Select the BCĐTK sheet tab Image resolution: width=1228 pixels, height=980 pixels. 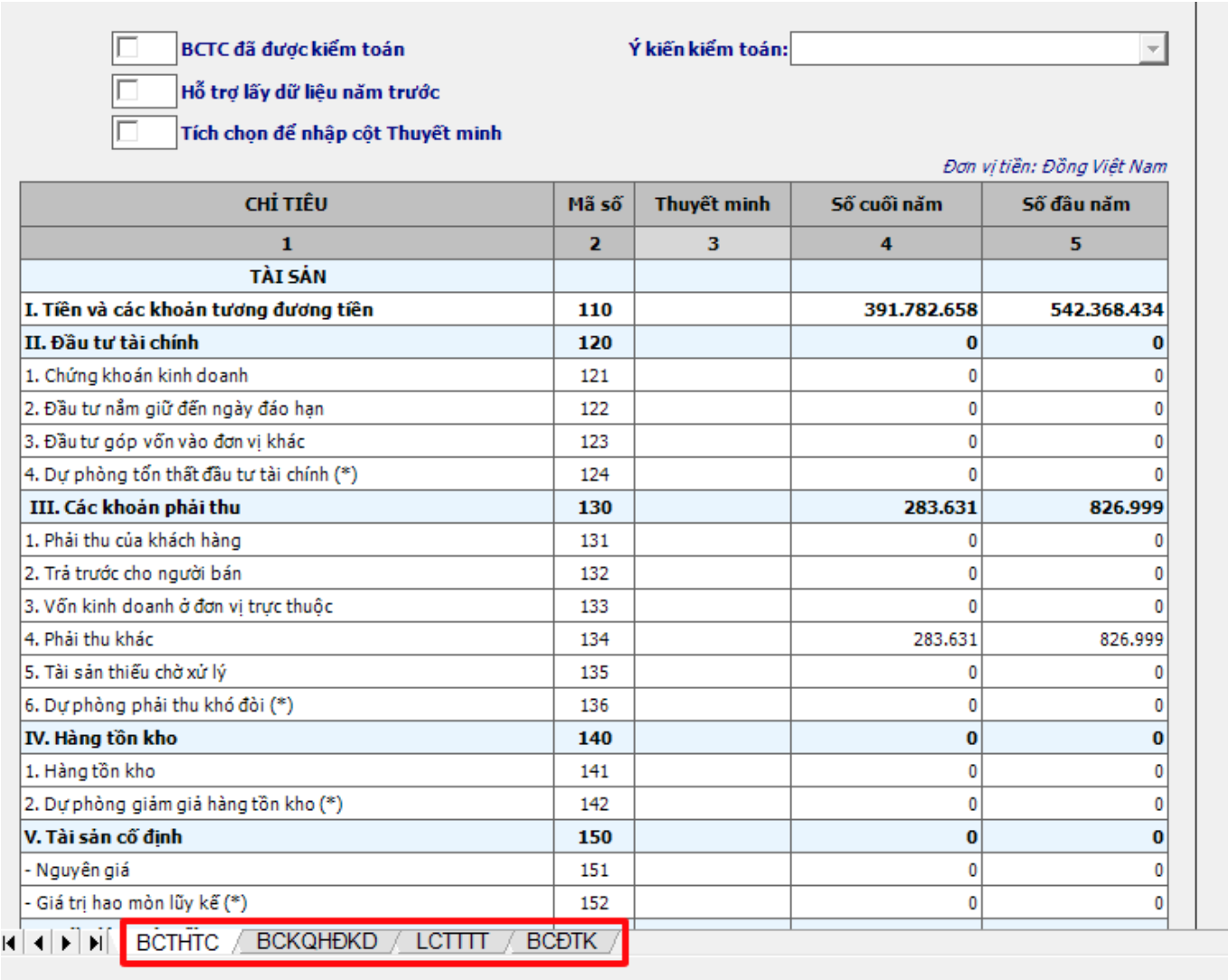(562, 941)
